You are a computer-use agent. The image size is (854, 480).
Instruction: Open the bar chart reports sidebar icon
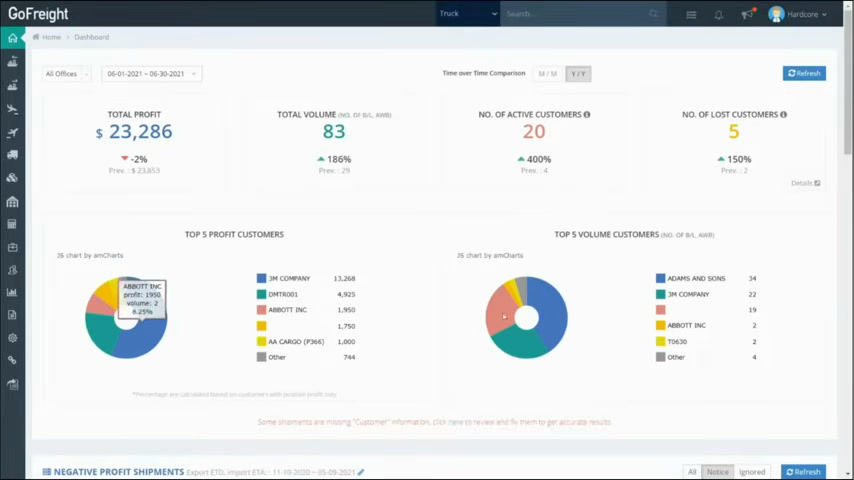point(12,293)
